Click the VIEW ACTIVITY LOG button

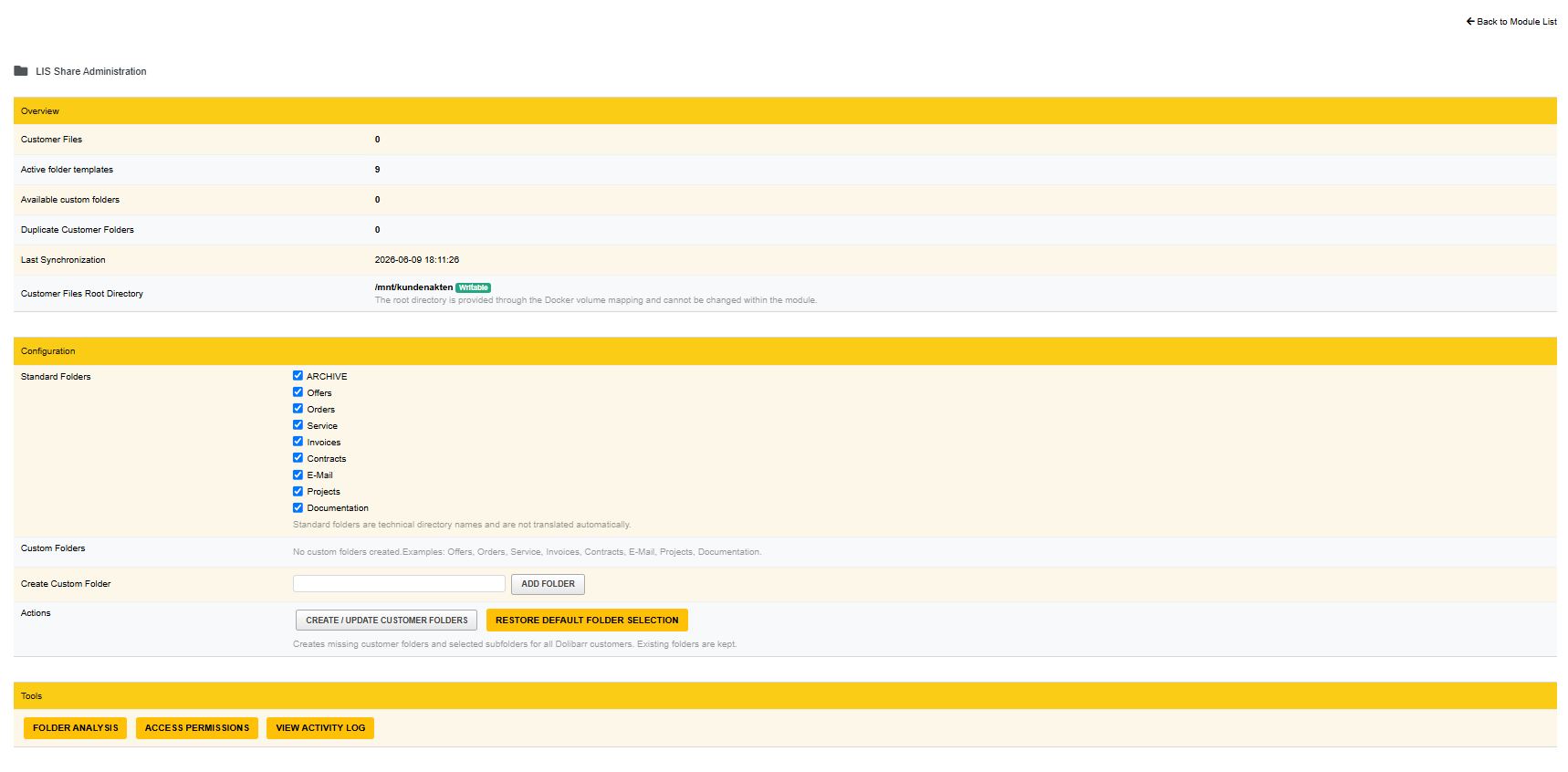click(320, 728)
